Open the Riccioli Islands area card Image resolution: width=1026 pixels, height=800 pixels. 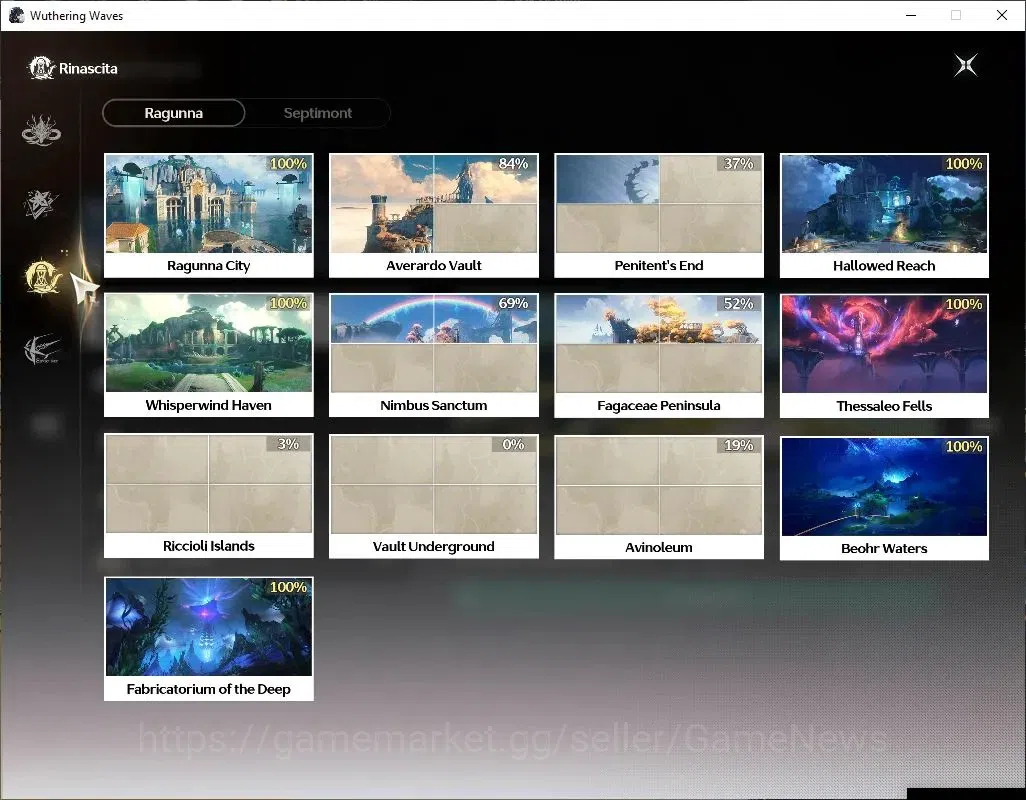[x=209, y=496]
